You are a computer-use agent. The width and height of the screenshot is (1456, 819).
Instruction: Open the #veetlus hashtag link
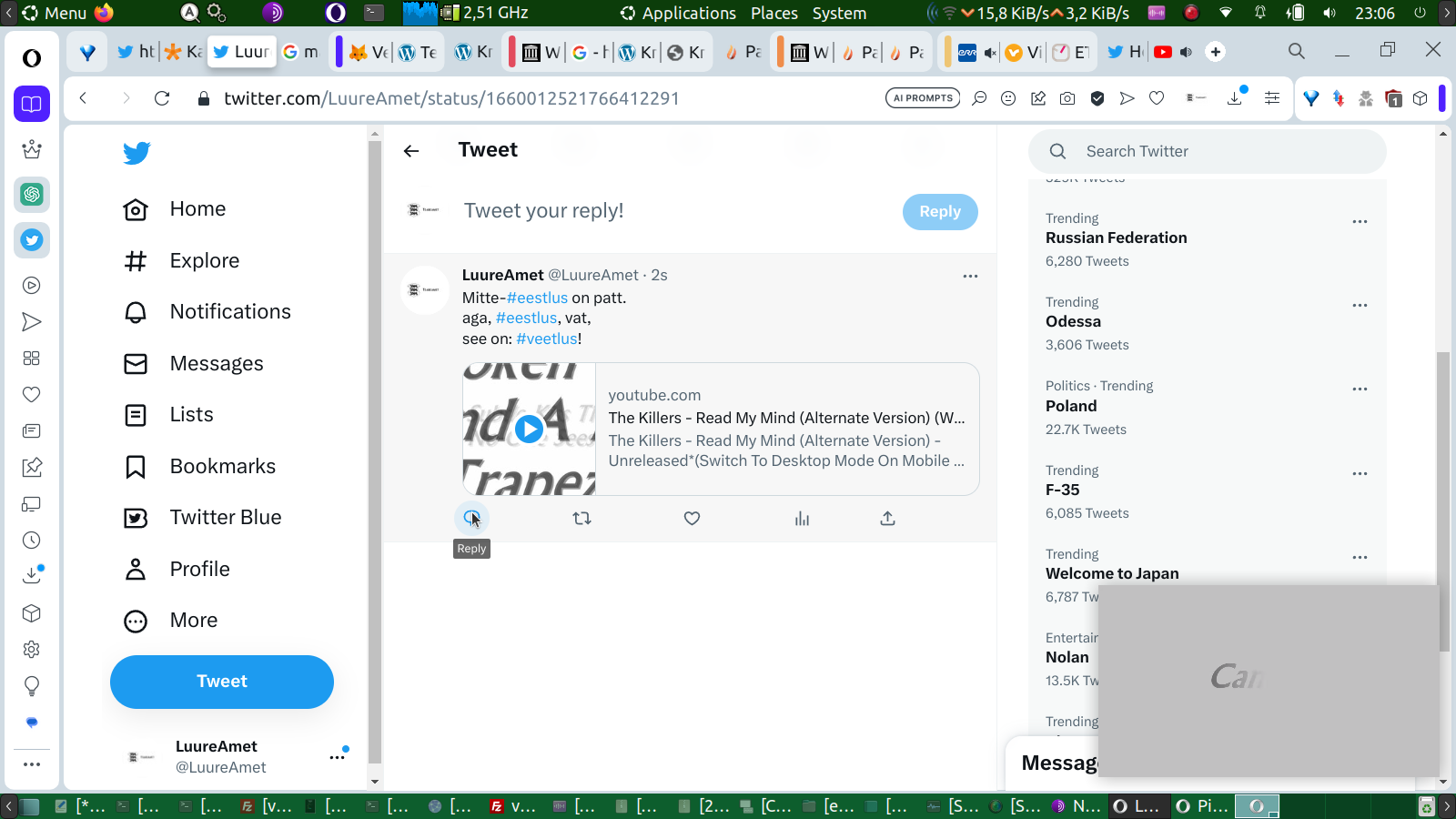point(547,339)
